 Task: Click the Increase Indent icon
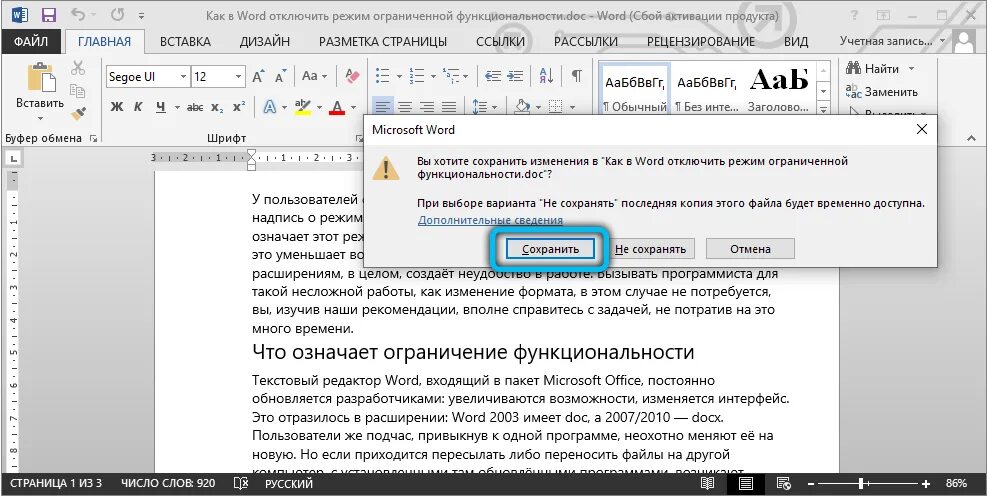(x=516, y=76)
